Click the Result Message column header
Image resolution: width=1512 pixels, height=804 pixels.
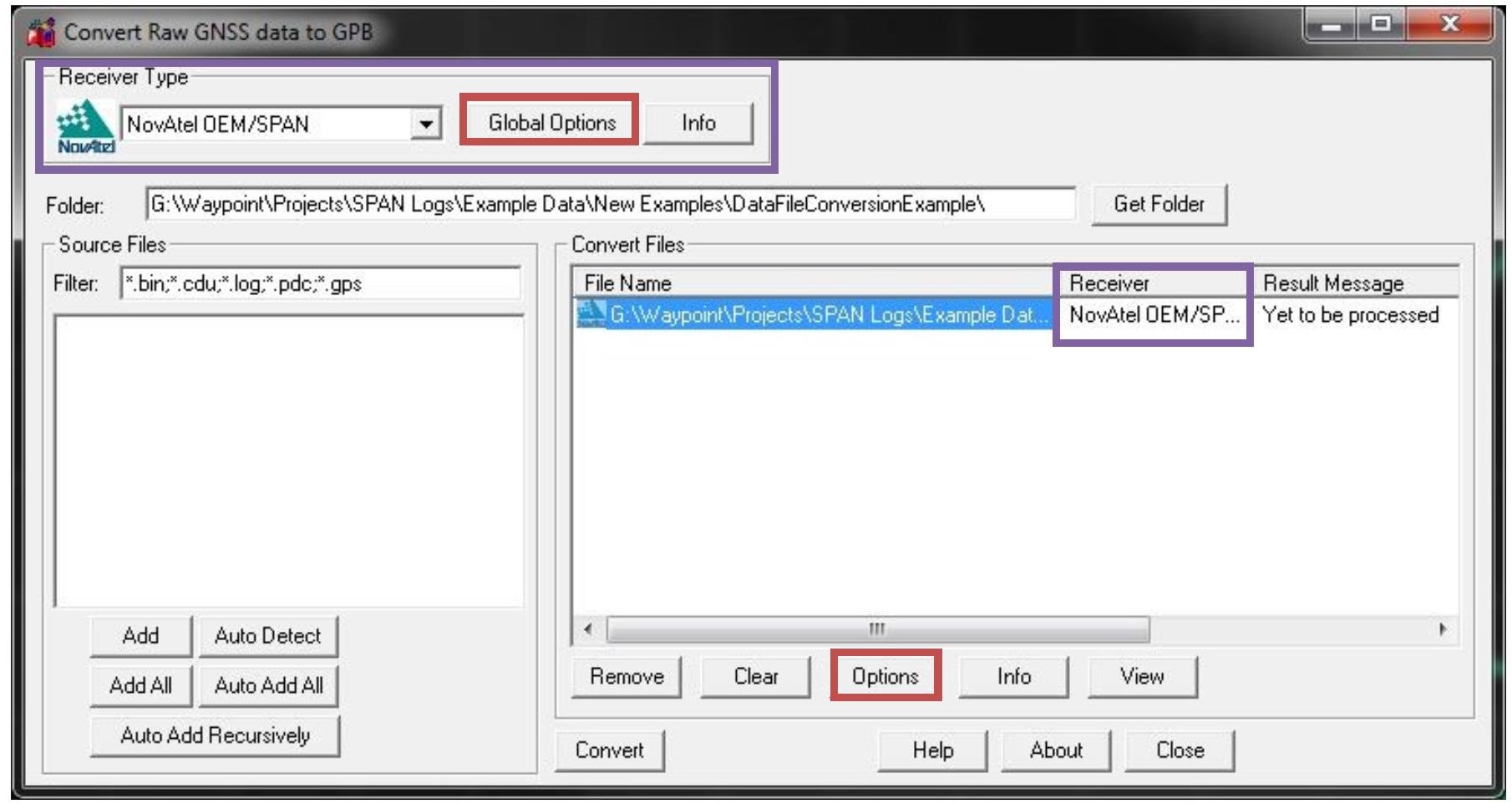(x=1357, y=283)
